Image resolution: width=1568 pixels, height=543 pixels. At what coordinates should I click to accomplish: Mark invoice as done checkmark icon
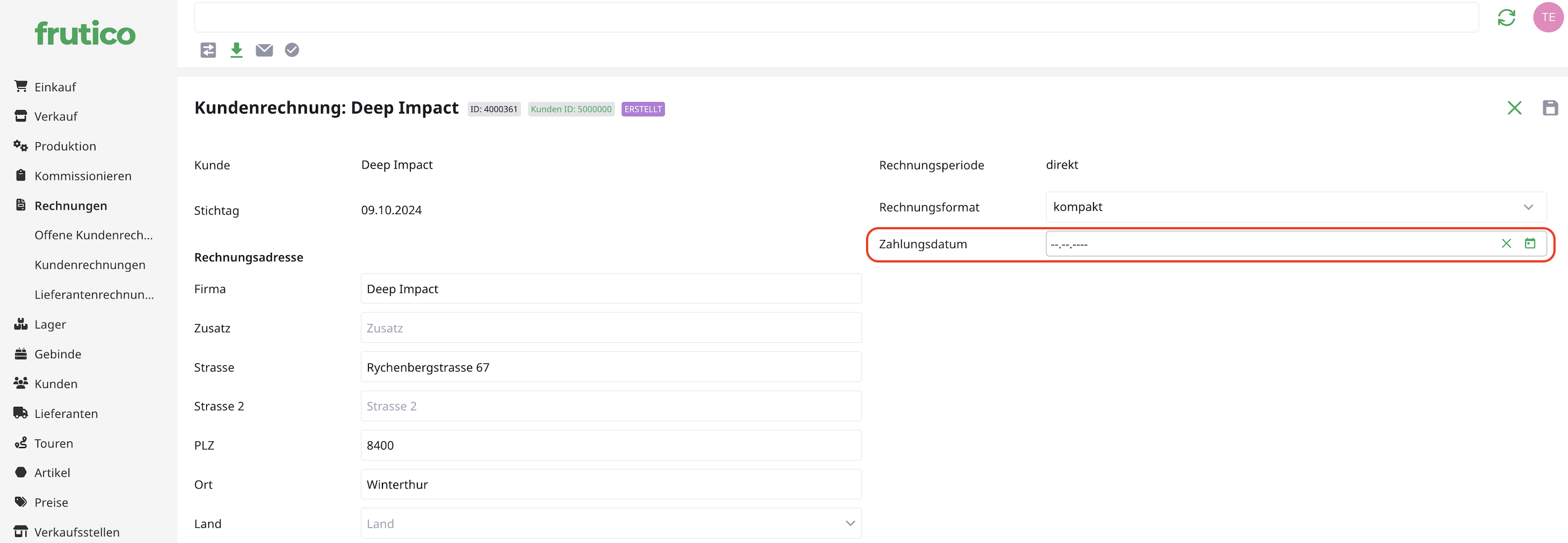pos(292,50)
